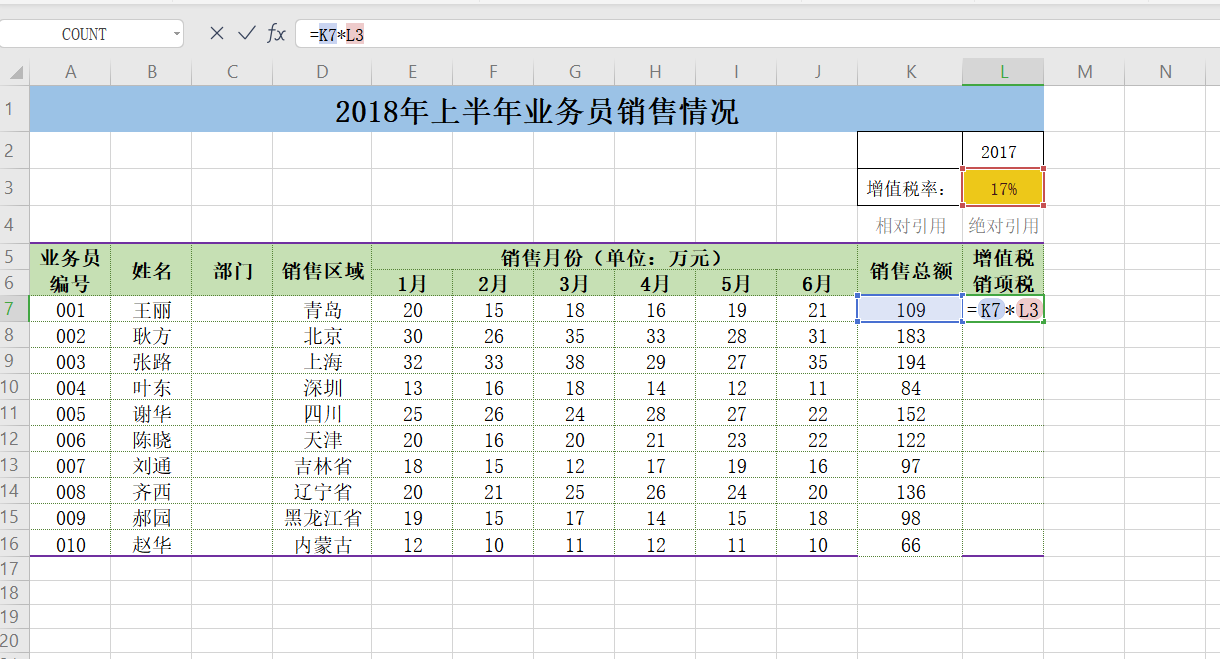The height and width of the screenshot is (659, 1220).
Task: Select column K header
Action: coord(910,72)
